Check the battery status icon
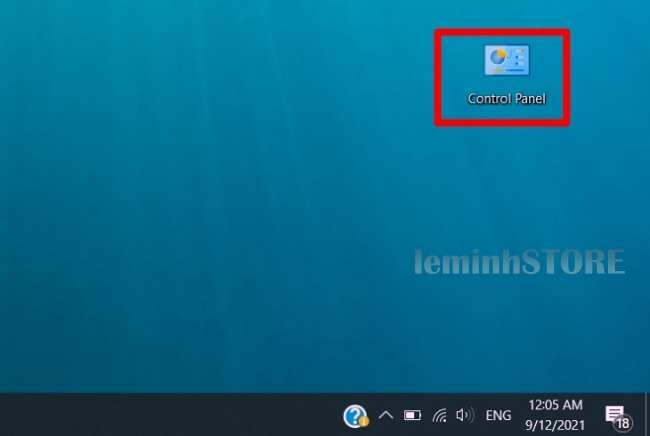The height and width of the screenshot is (436, 650). 412,415
